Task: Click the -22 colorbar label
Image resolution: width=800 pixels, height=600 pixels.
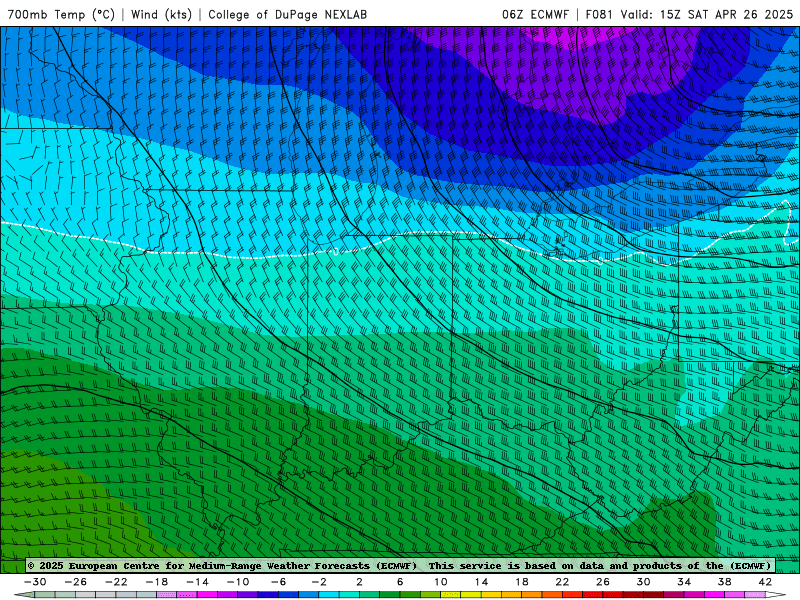Action: (116, 582)
